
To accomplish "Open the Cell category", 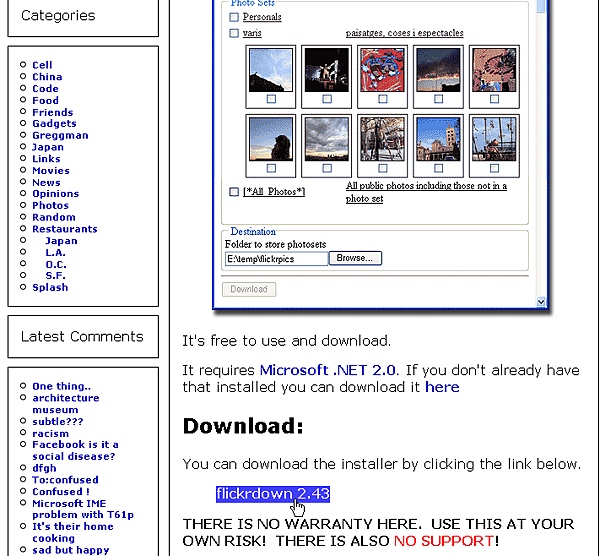I will pos(42,65).
